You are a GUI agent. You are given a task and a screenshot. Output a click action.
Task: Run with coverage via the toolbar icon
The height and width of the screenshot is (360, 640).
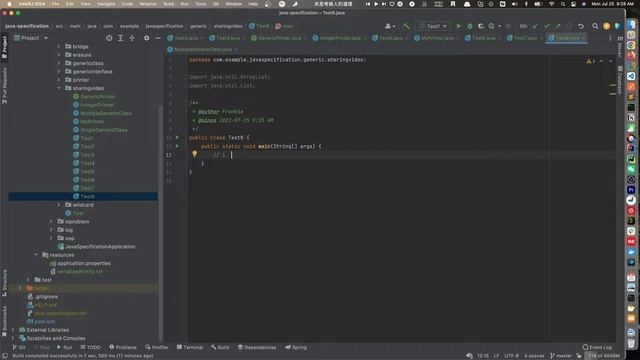(x=481, y=26)
